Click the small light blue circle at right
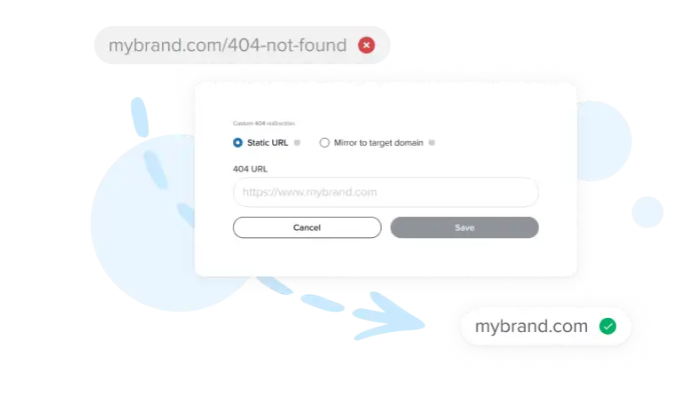 pos(647,212)
